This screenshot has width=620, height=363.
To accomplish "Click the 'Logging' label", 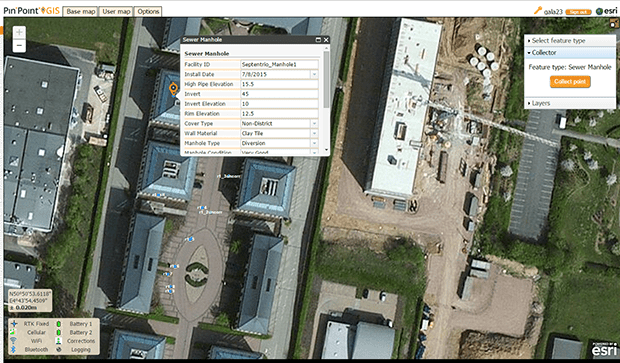I will (x=81, y=350).
